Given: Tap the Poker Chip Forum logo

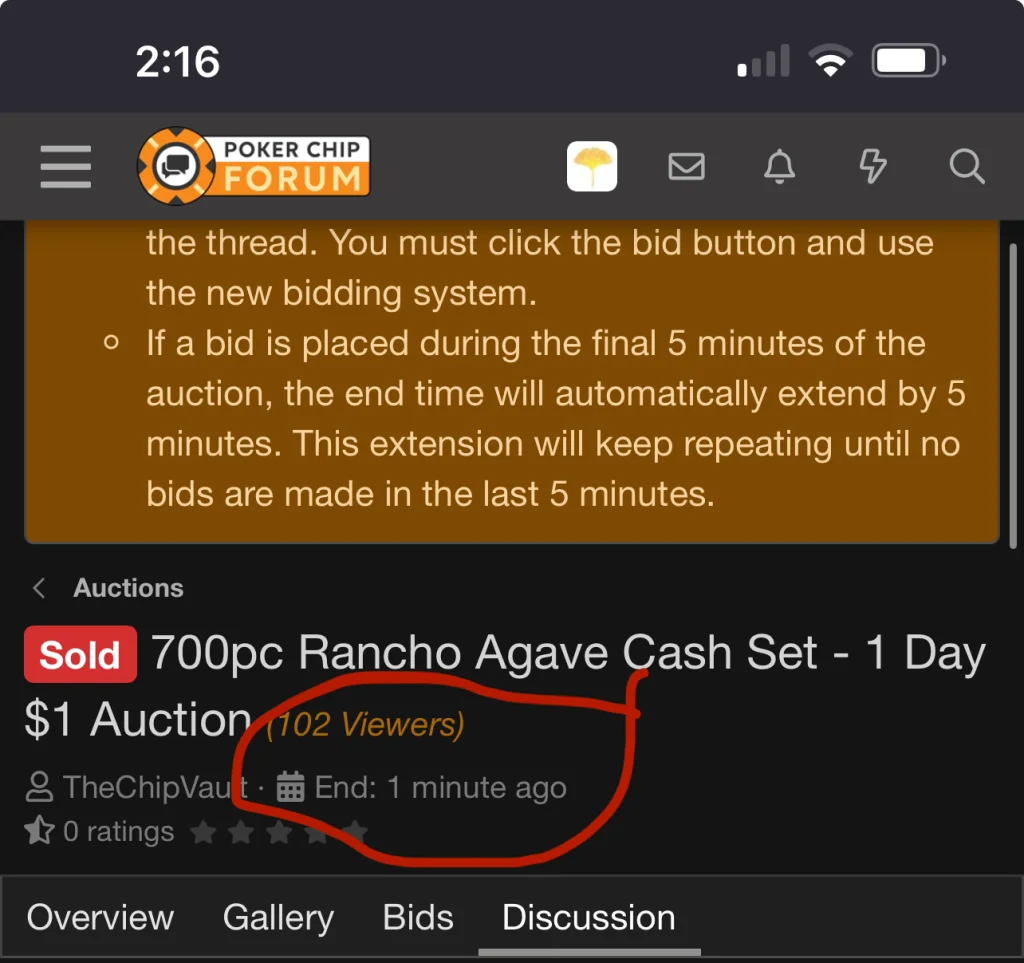Looking at the screenshot, I should pos(254,166).
